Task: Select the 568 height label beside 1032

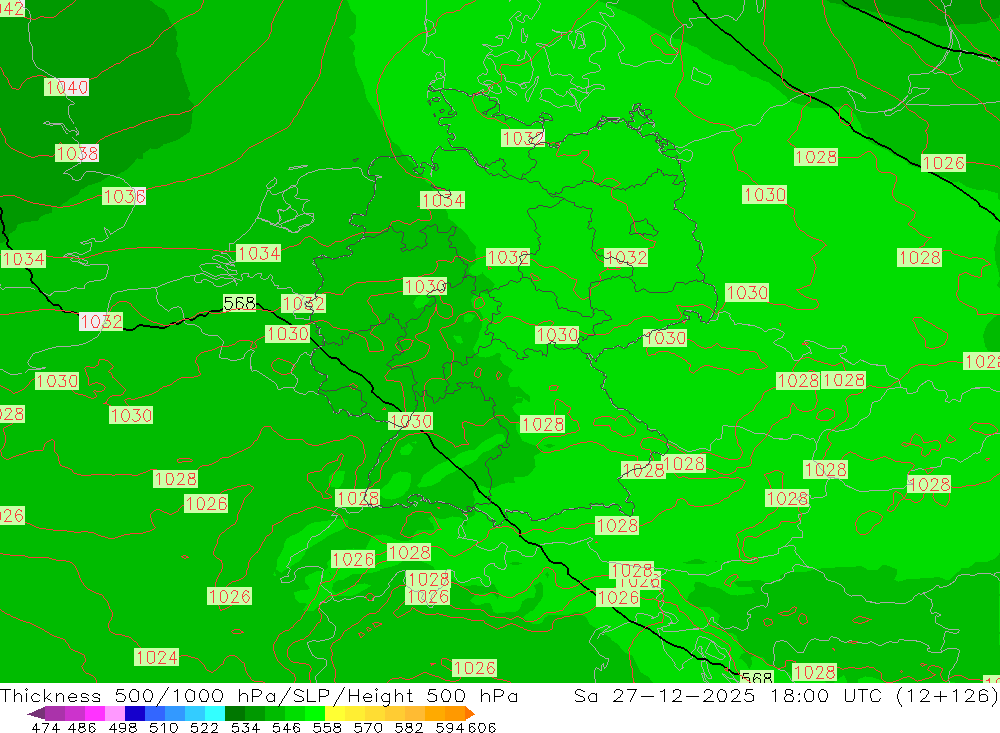Action: (x=239, y=303)
